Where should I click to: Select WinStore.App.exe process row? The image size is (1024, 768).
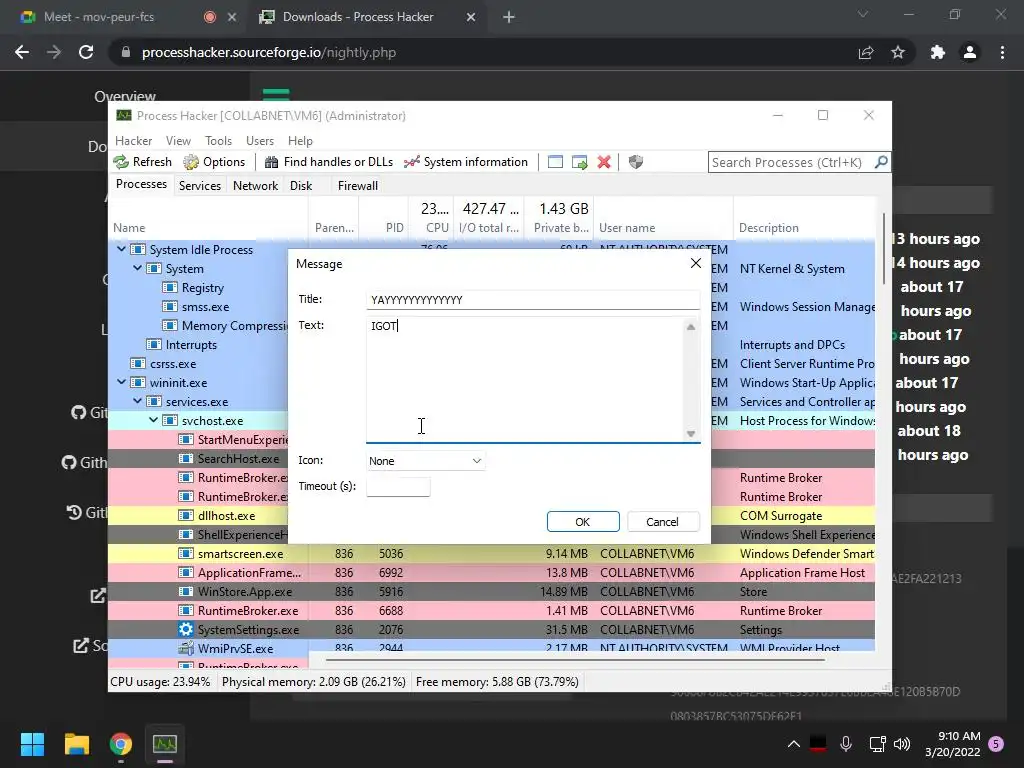click(x=491, y=591)
